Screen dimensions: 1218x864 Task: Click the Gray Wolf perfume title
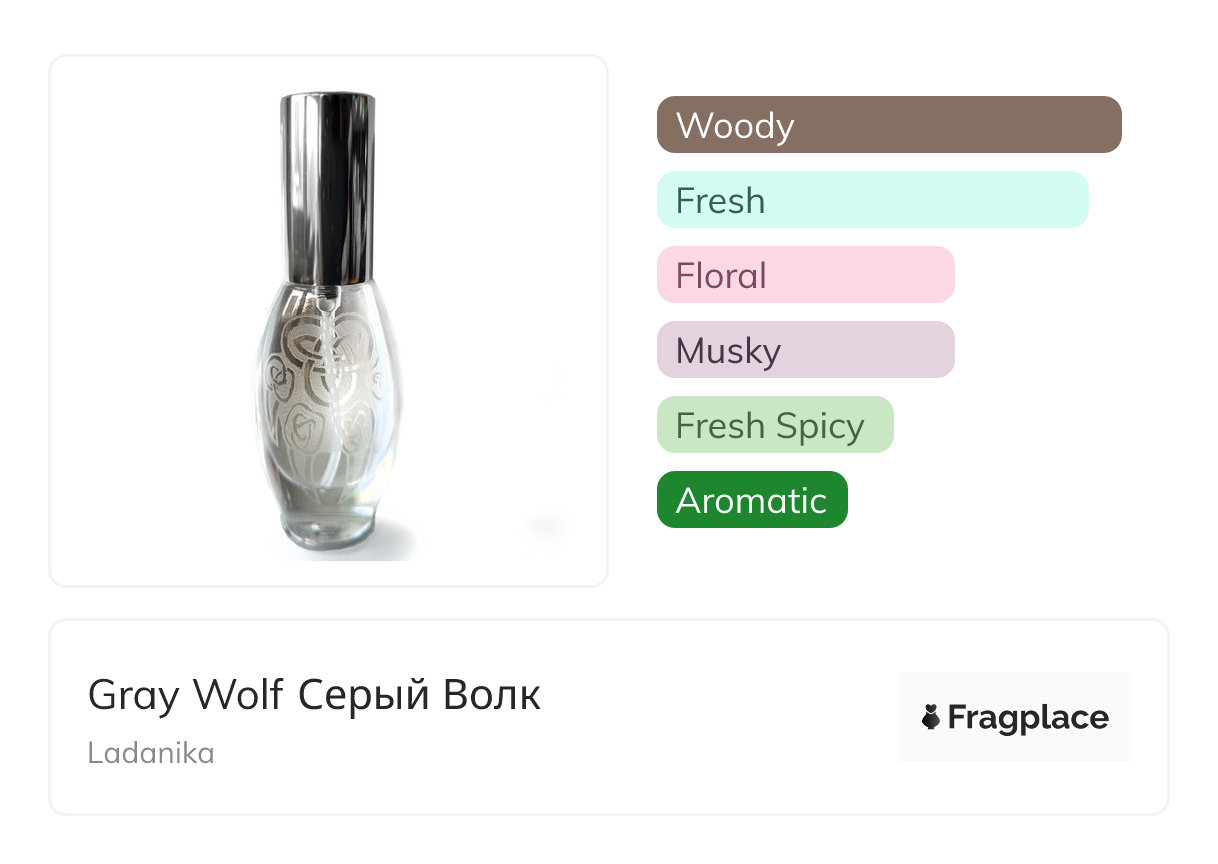186,694
